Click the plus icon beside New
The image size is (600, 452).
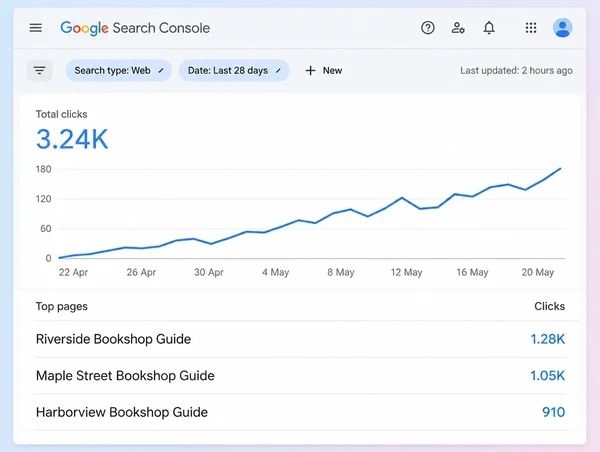click(x=310, y=70)
